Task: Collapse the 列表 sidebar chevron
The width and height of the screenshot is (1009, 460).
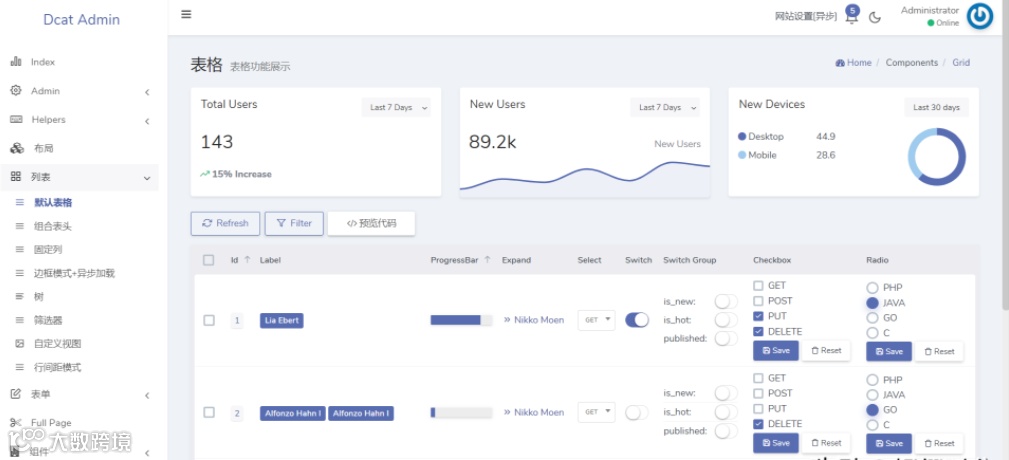Action: [x=147, y=178]
